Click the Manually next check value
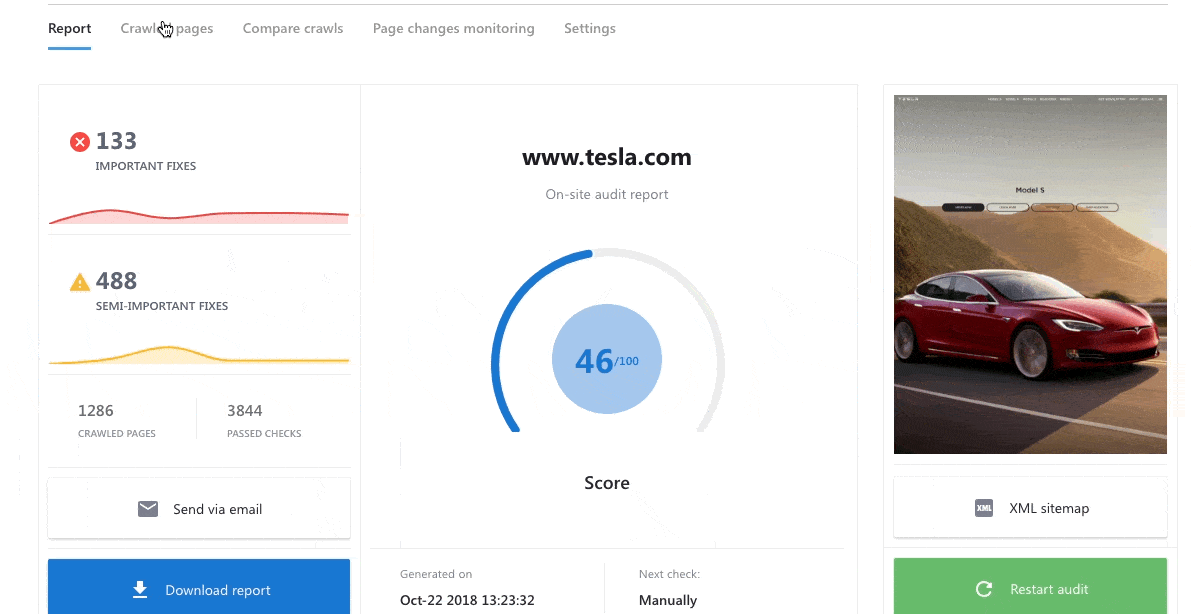 (668, 600)
